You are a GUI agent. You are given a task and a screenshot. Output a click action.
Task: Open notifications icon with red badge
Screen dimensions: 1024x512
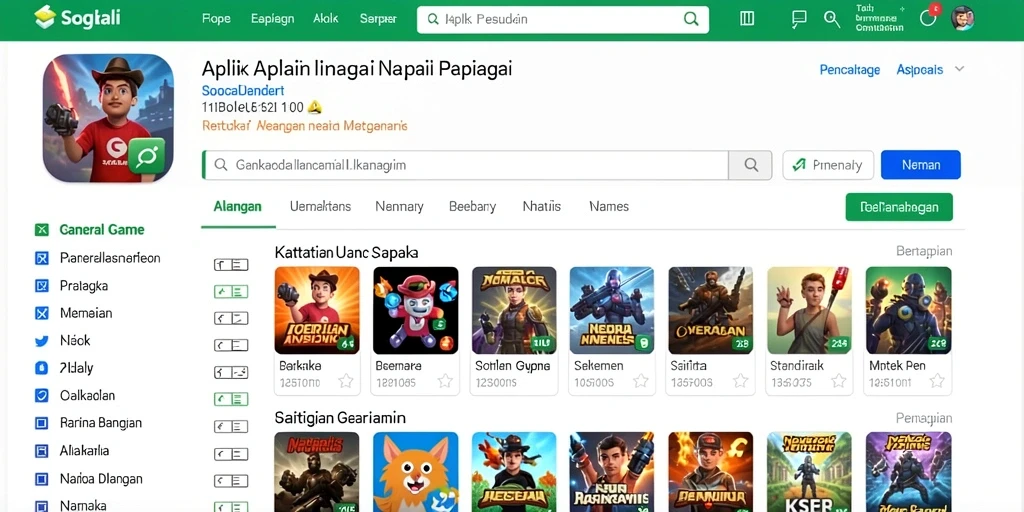tap(929, 17)
